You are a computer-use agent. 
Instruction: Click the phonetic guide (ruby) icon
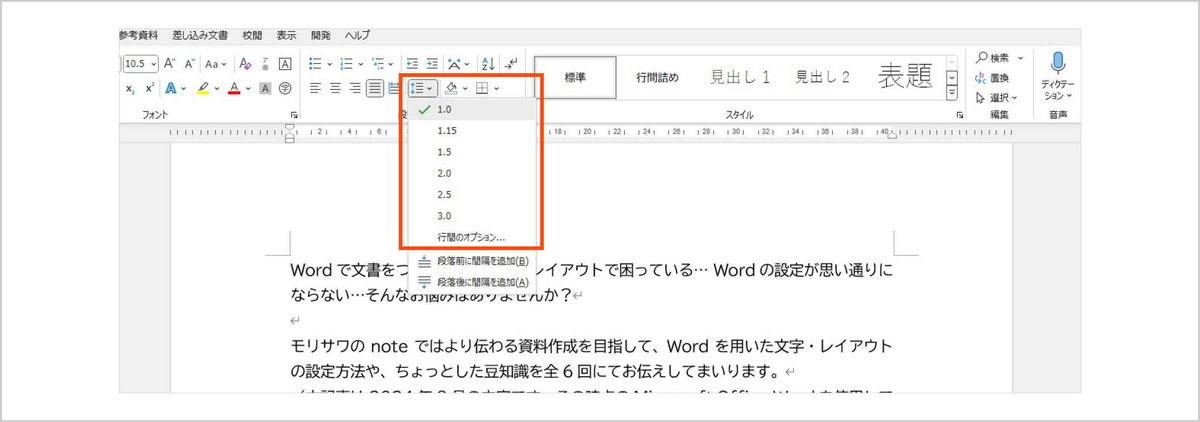265,63
